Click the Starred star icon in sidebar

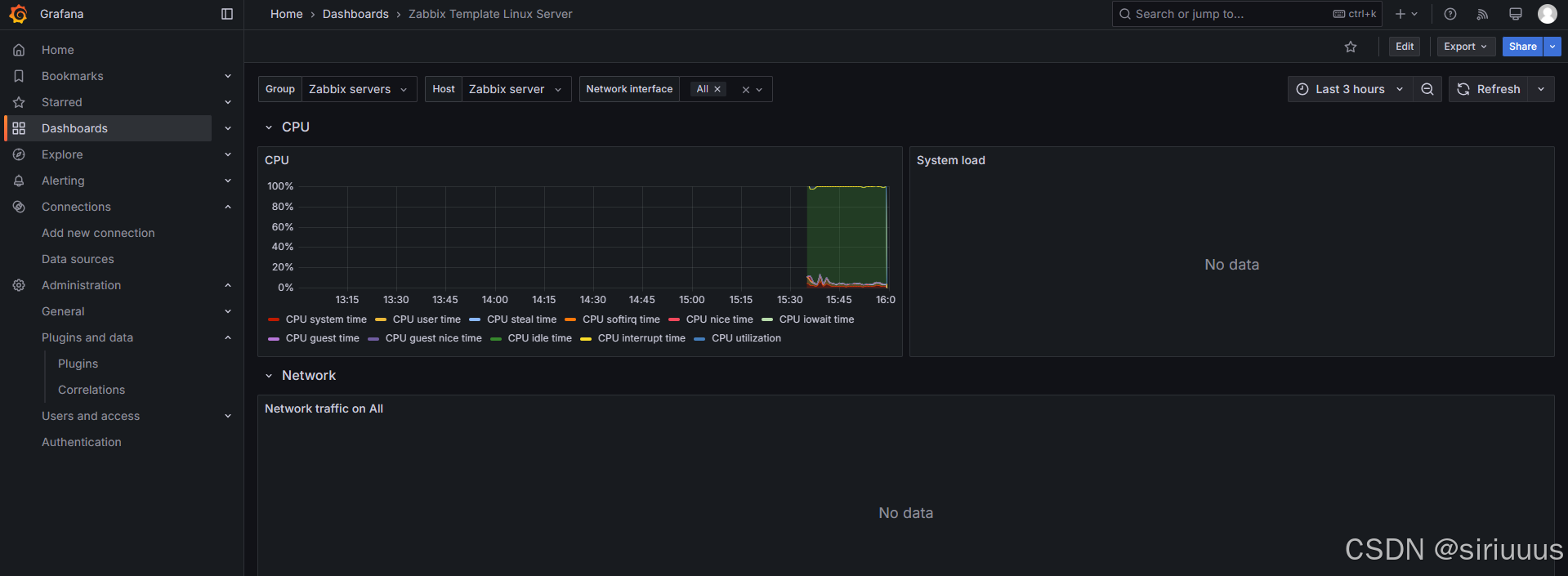pos(19,102)
